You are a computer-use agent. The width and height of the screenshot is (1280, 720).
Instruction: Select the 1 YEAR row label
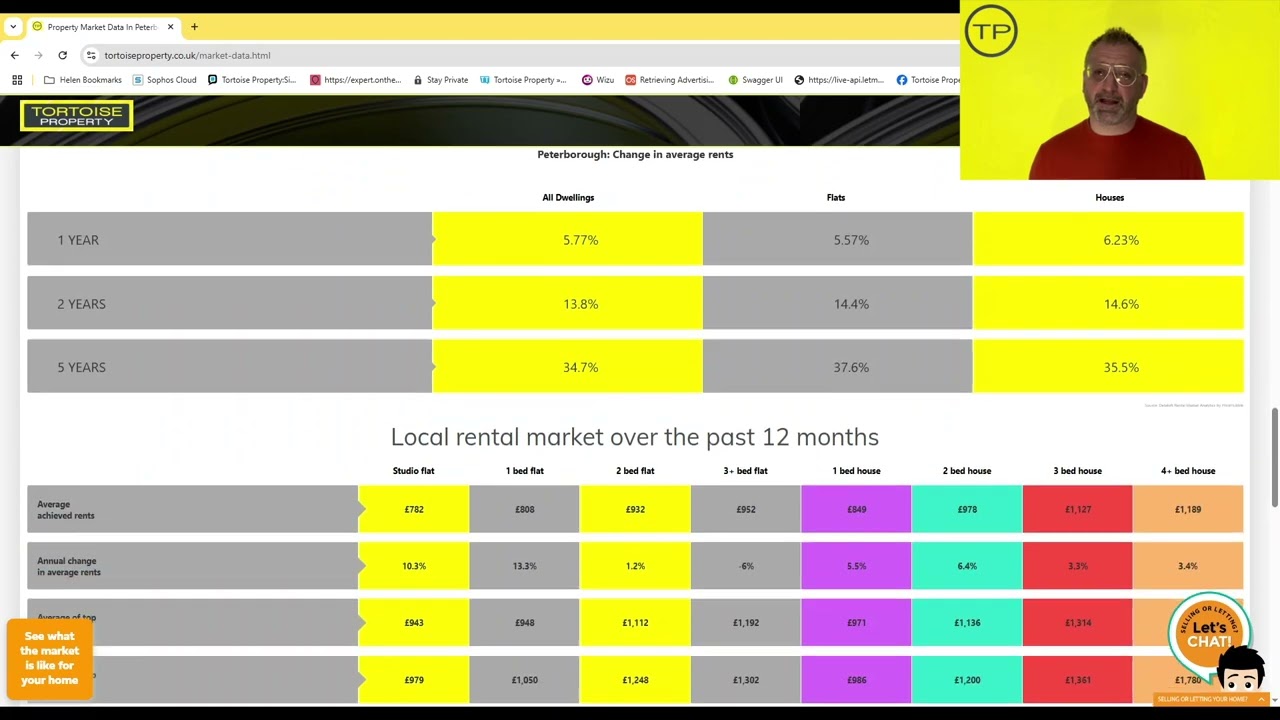pyautogui.click(x=78, y=240)
